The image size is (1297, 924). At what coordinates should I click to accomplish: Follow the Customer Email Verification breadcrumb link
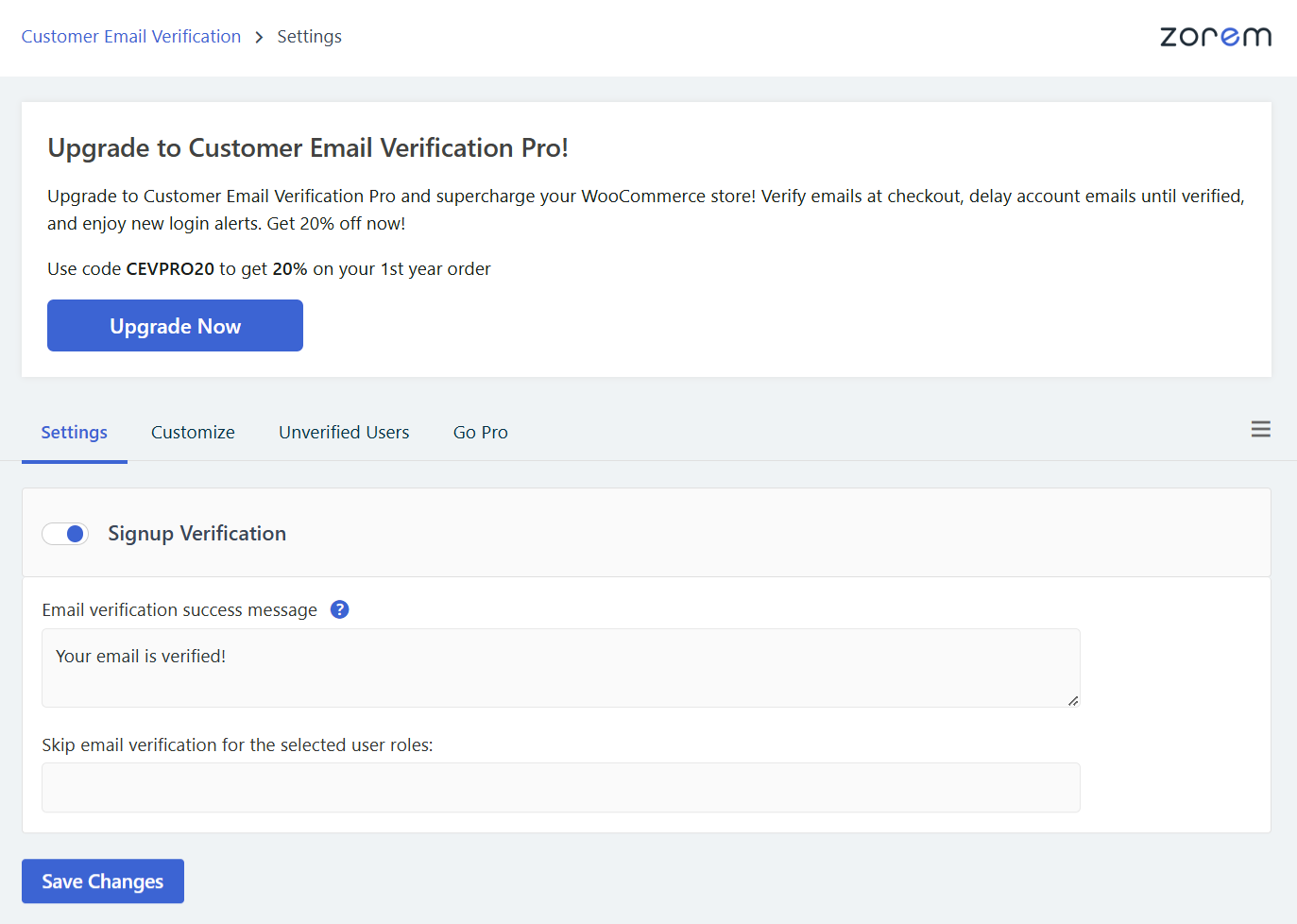131,37
